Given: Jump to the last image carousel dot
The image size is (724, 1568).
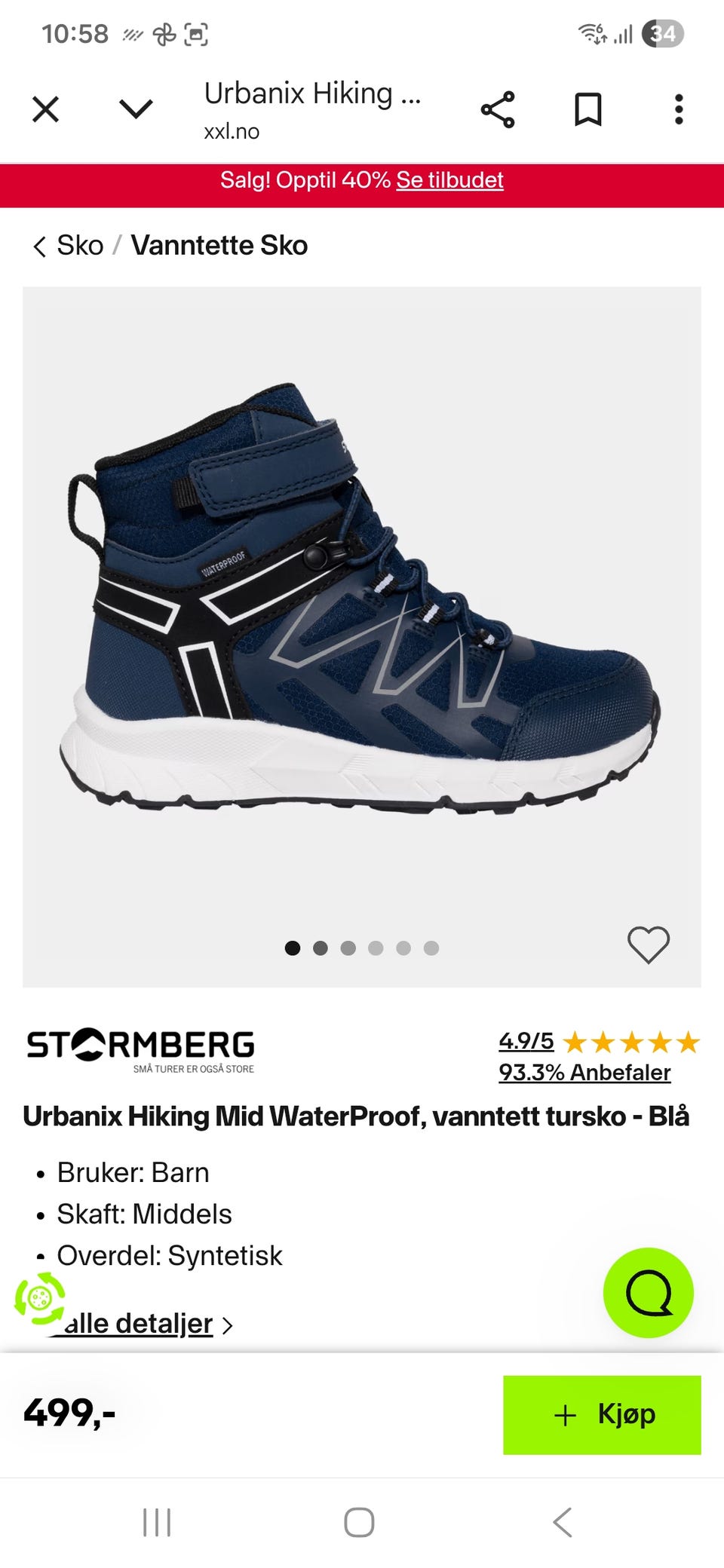Looking at the screenshot, I should pos(431,948).
